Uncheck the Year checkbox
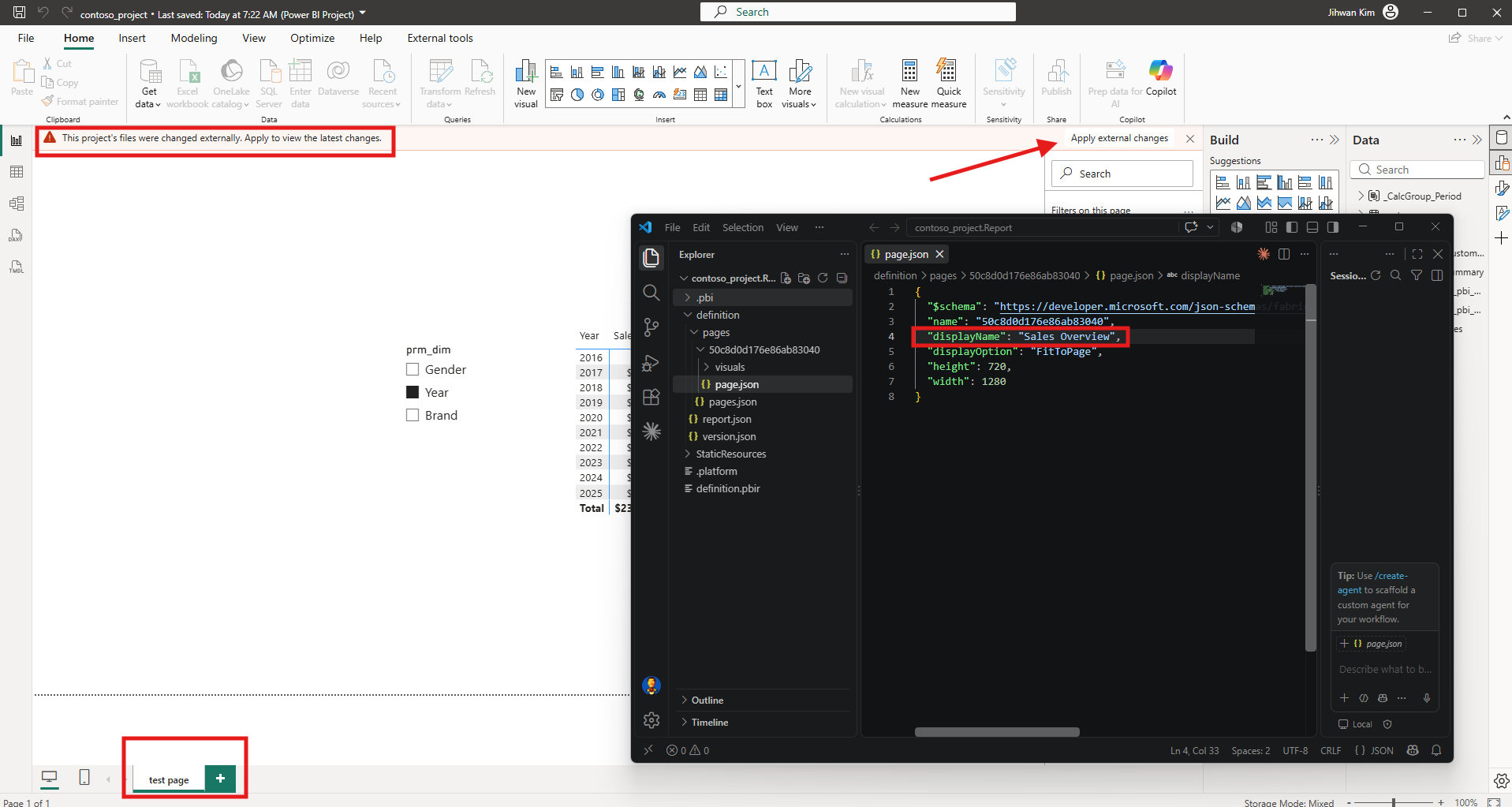 coord(413,392)
